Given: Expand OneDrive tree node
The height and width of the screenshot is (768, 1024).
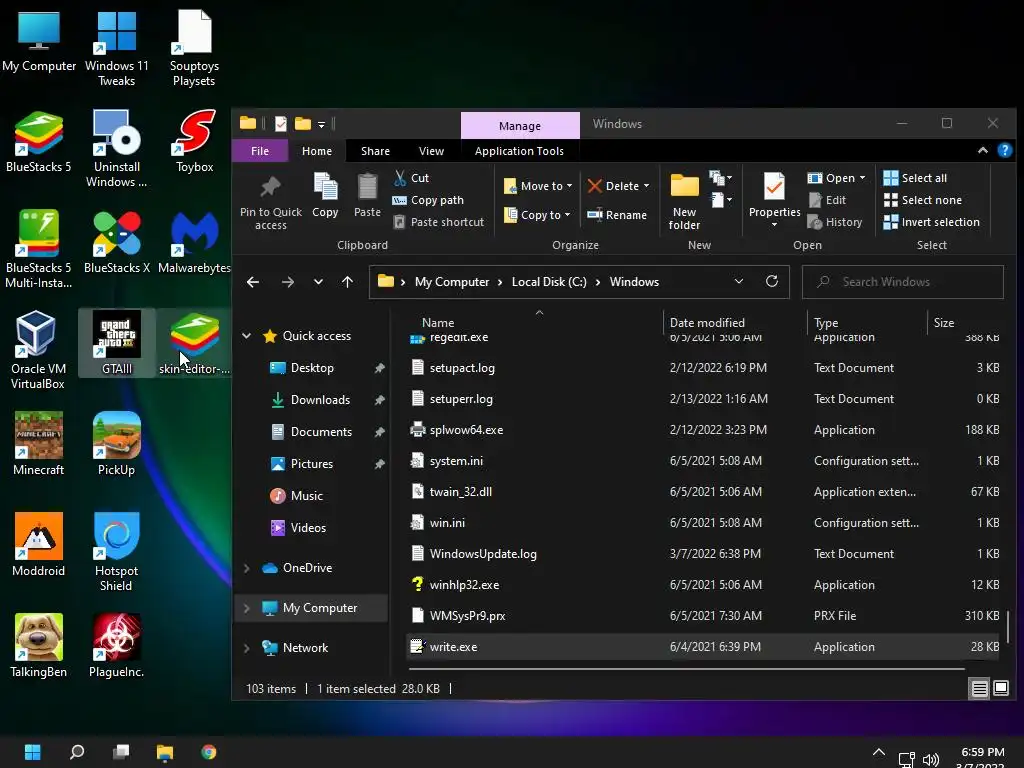Looking at the screenshot, I should coord(246,568).
